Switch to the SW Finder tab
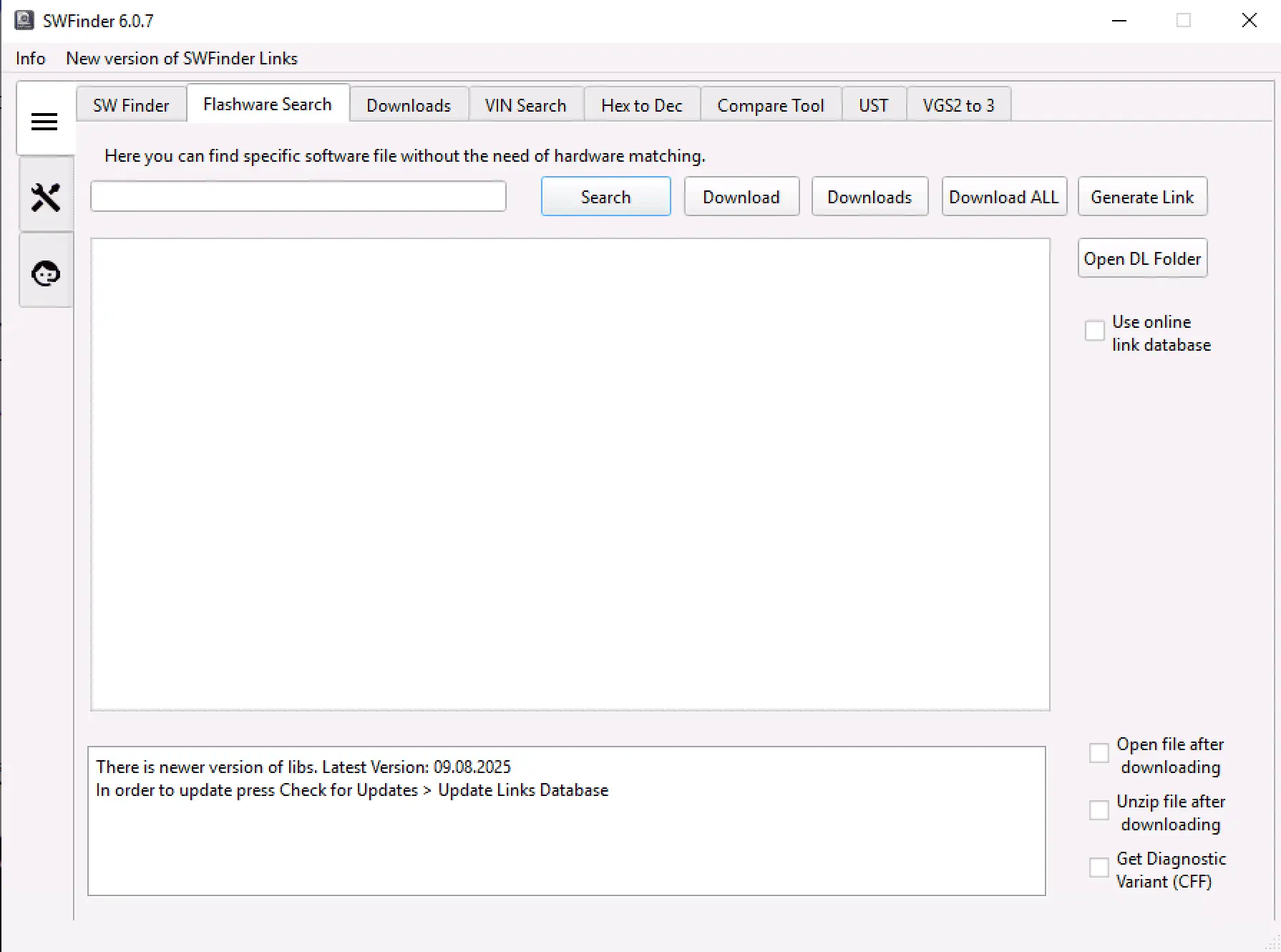Screen dimensions: 1281x952 [131, 105]
